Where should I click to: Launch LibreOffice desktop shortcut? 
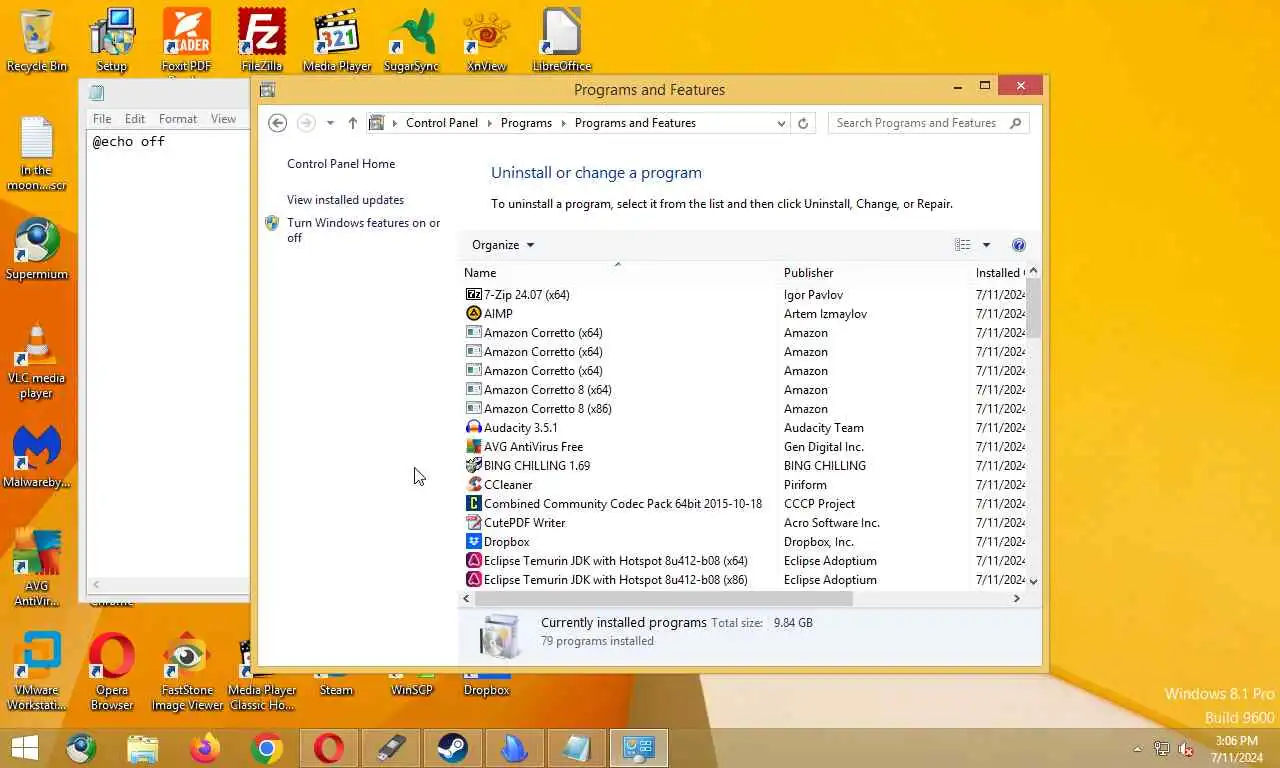[x=562, y=40]
